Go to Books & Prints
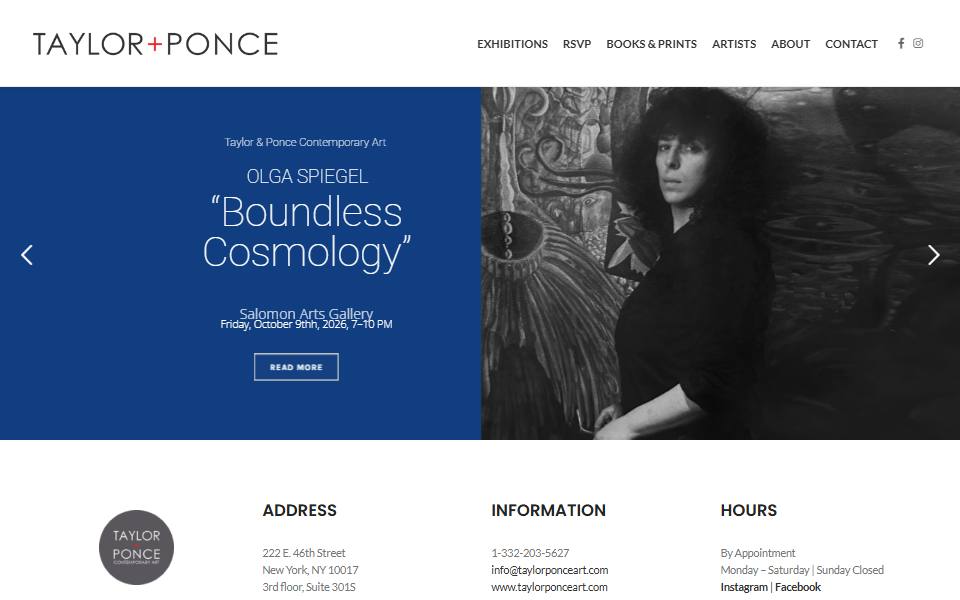The width and height of the screenshot is (960, 600). tap(651, 44)
